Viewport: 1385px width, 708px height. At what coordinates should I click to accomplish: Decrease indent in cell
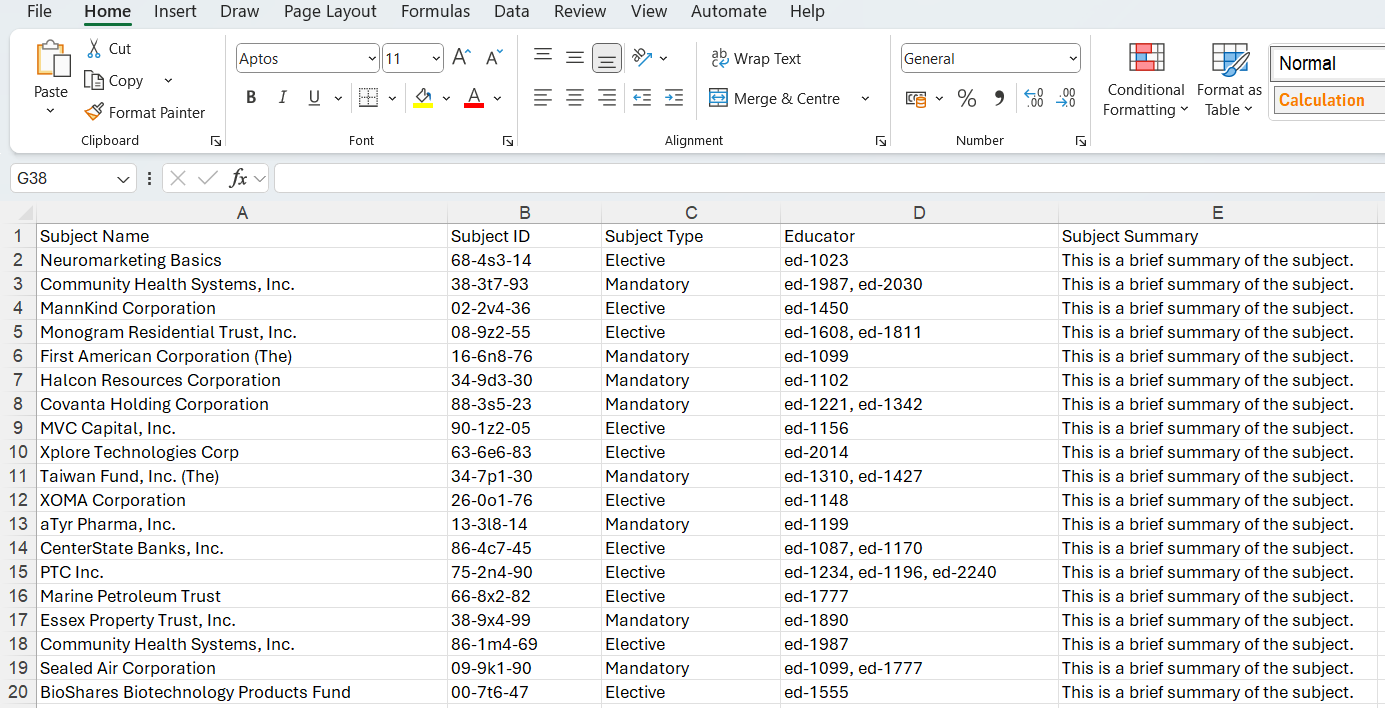[642, 98]
